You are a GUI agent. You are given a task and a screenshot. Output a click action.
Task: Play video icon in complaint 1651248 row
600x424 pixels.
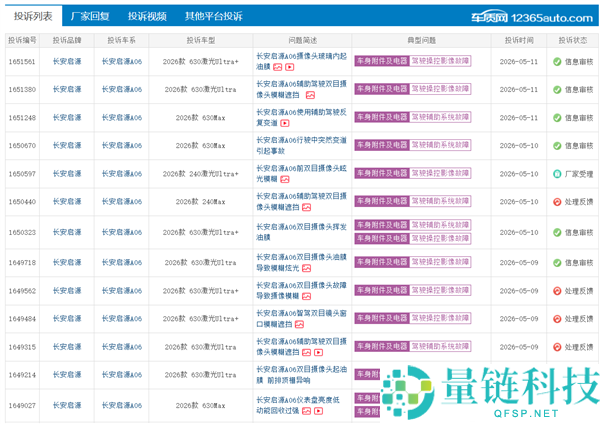pos(285,123)
